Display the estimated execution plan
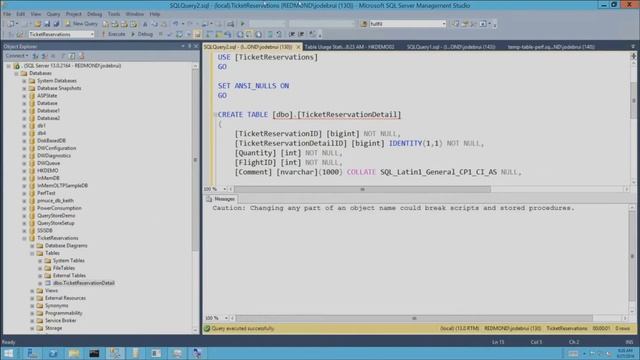The height and width of the screenshot is (360, 640). pos(179,34)
